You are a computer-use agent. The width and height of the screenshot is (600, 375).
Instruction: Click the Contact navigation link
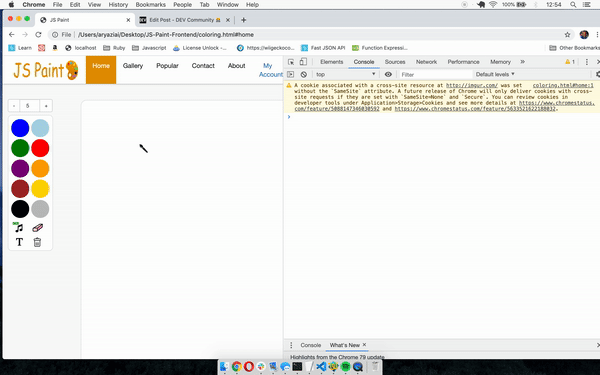coord(203,66)
